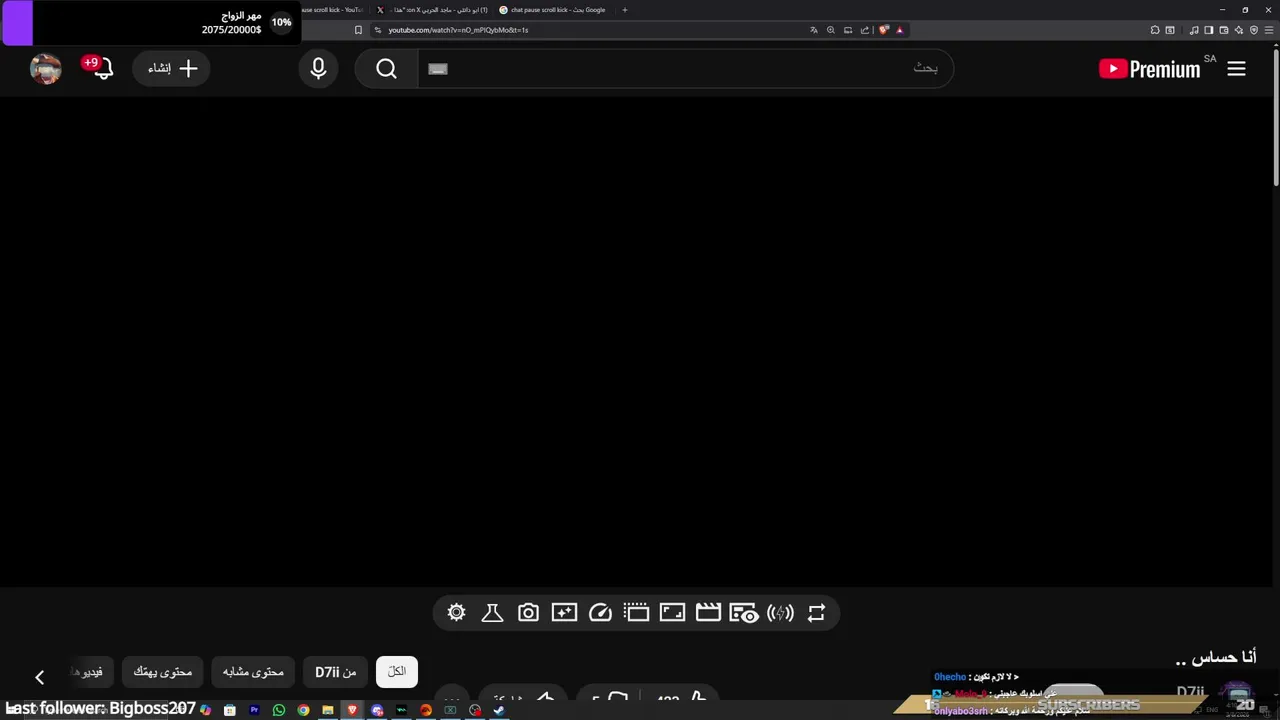Start voice search with the microphone

tap(318, 69)
